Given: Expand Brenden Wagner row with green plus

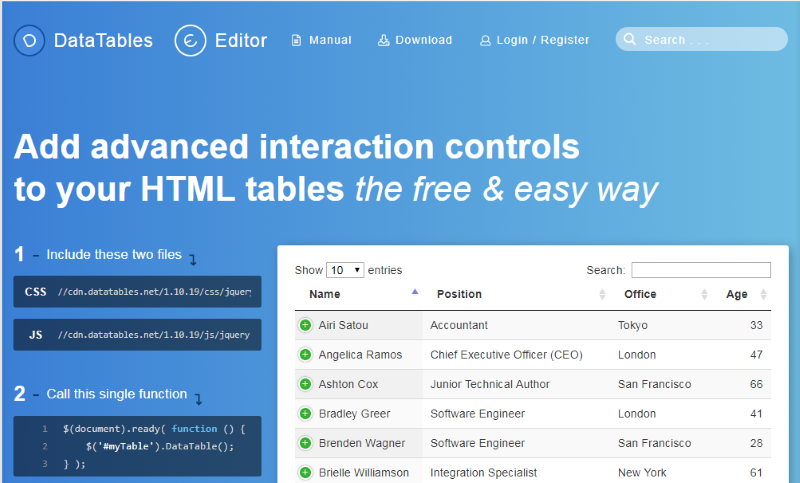Looking at the screenshot, I should (x=305, y=443).
